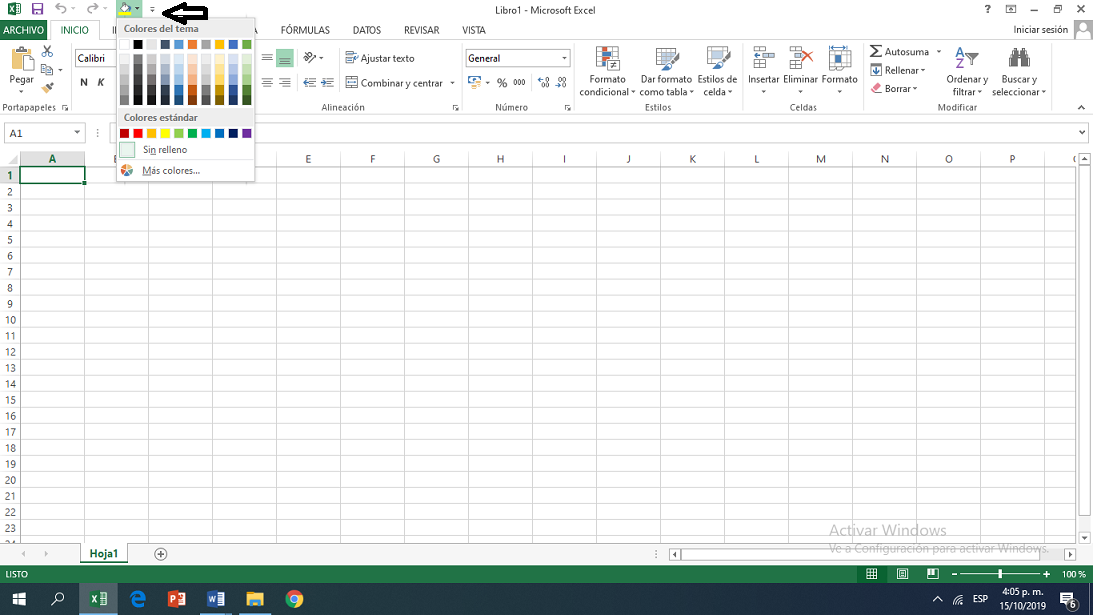Viewport: 1093px width, 615px height.
Task: Select the Hoja1 sheet tab
Action: coord(103,554)
